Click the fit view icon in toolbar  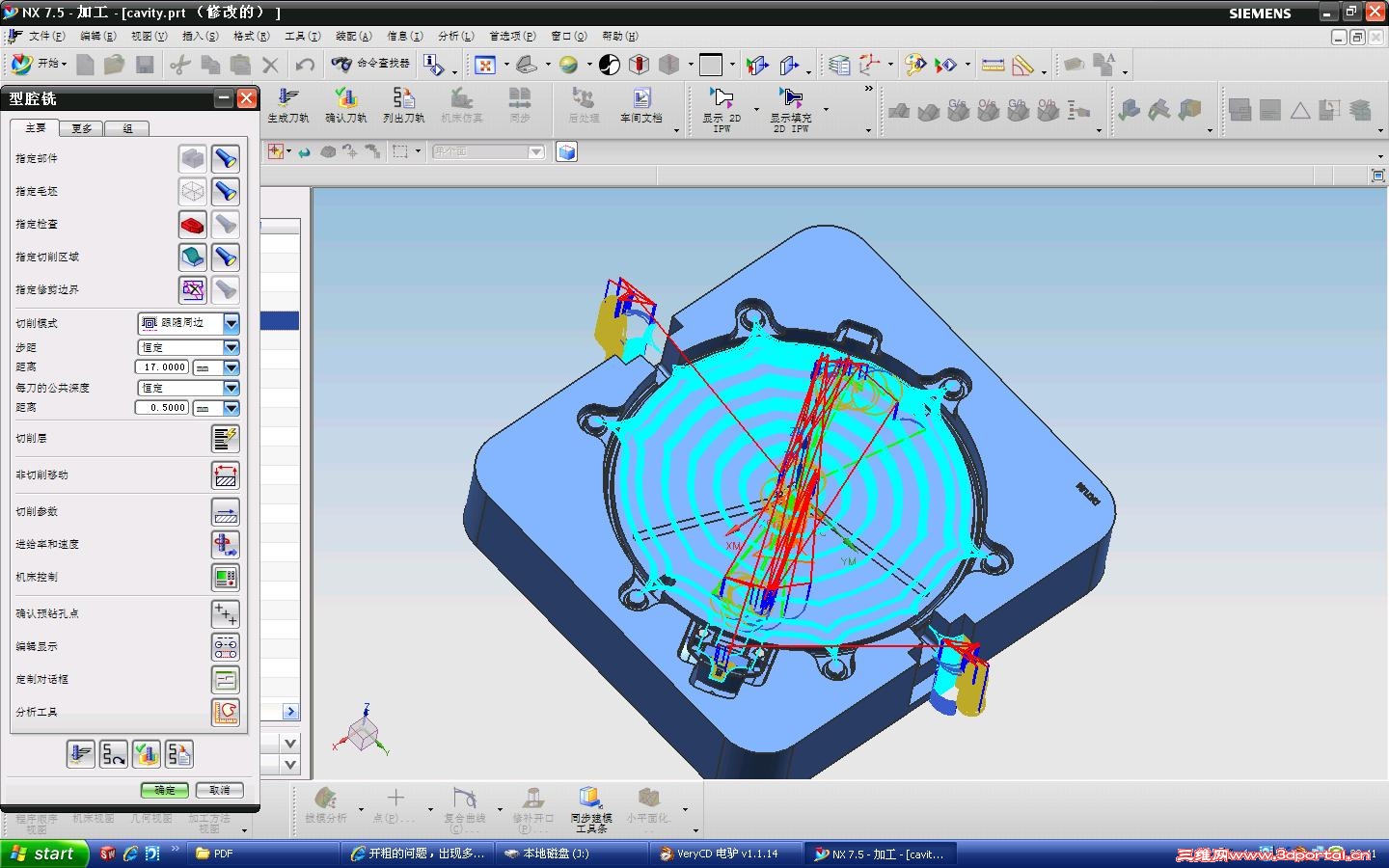pyautogui.click(x=485, y=65)
